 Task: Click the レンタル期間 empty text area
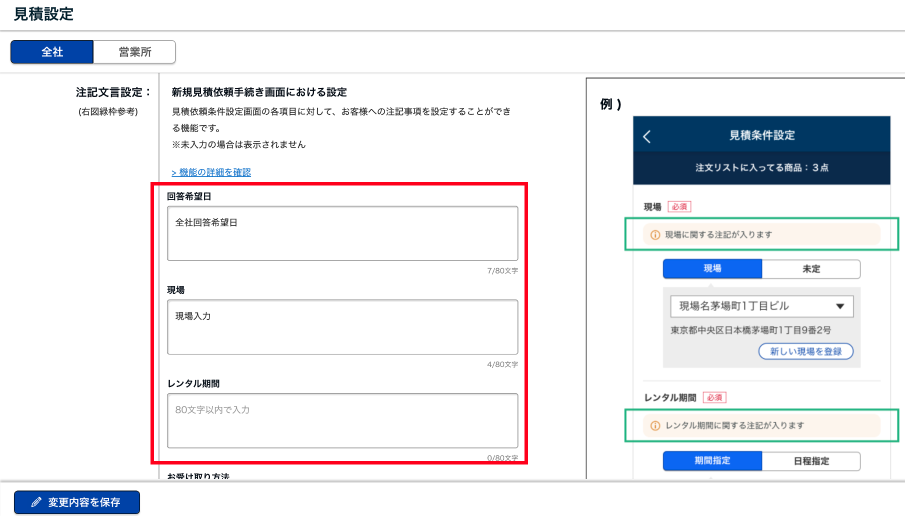(x=342, y=420)
